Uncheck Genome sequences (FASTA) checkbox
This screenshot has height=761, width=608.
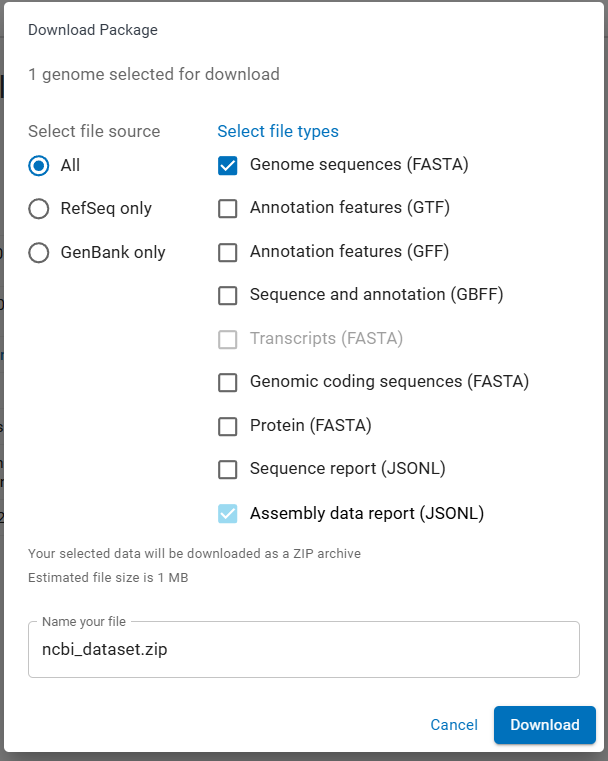click(228, 165)
